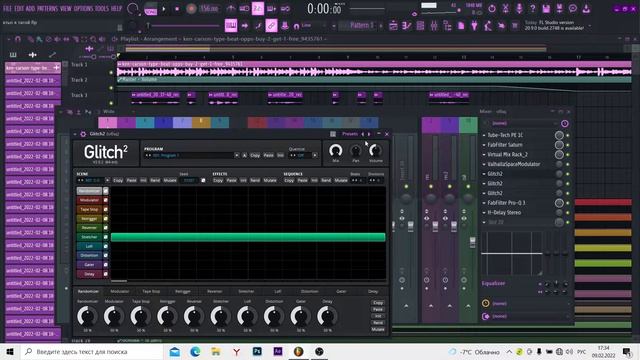Open the Pattern 1 selector

(362, 26)
